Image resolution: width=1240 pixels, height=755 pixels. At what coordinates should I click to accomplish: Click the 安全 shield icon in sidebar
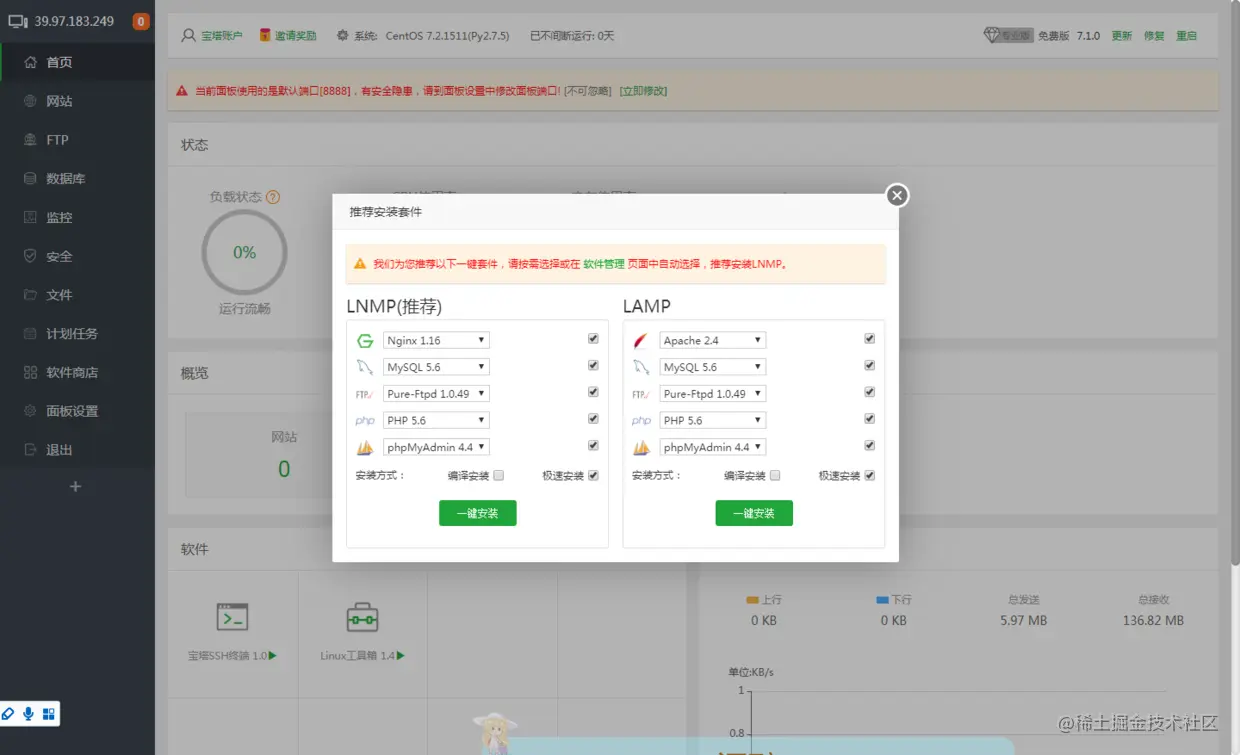pyautogui.click(x=30, y=256)
